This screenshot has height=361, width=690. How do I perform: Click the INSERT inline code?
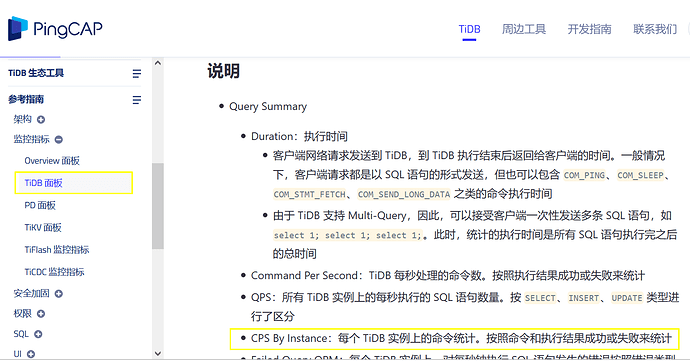point(584,298)
